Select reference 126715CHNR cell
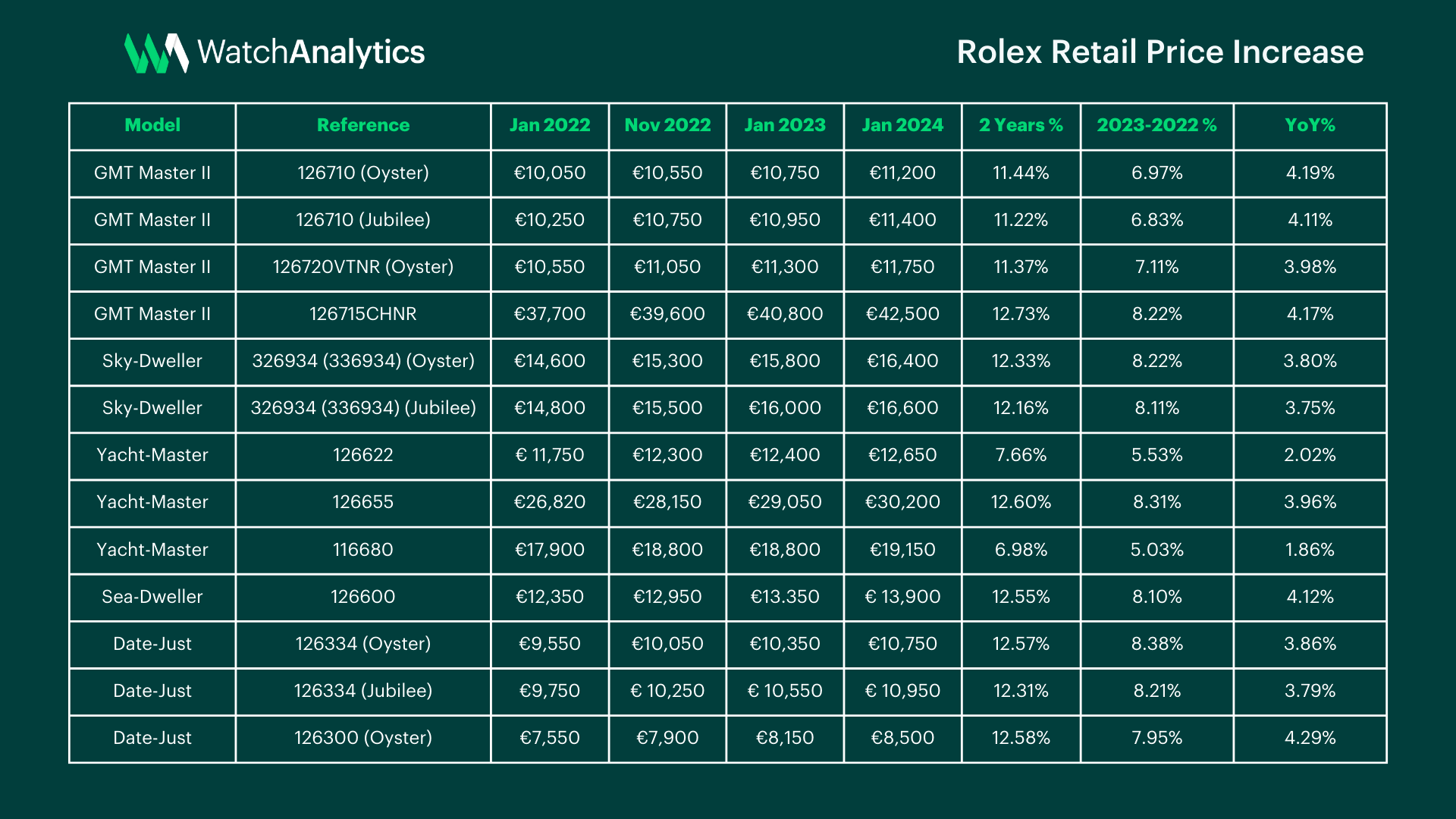Screen dimensions: 1456x819 (x=362, y=314)
